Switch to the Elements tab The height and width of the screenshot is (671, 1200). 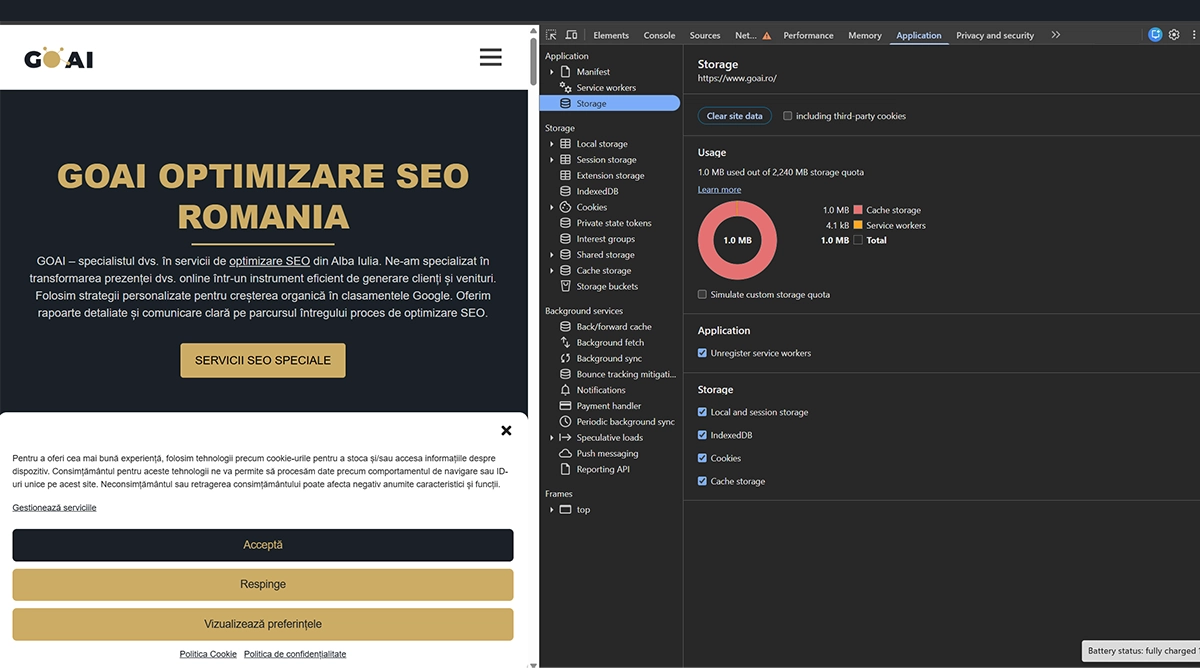pos(611,35)
